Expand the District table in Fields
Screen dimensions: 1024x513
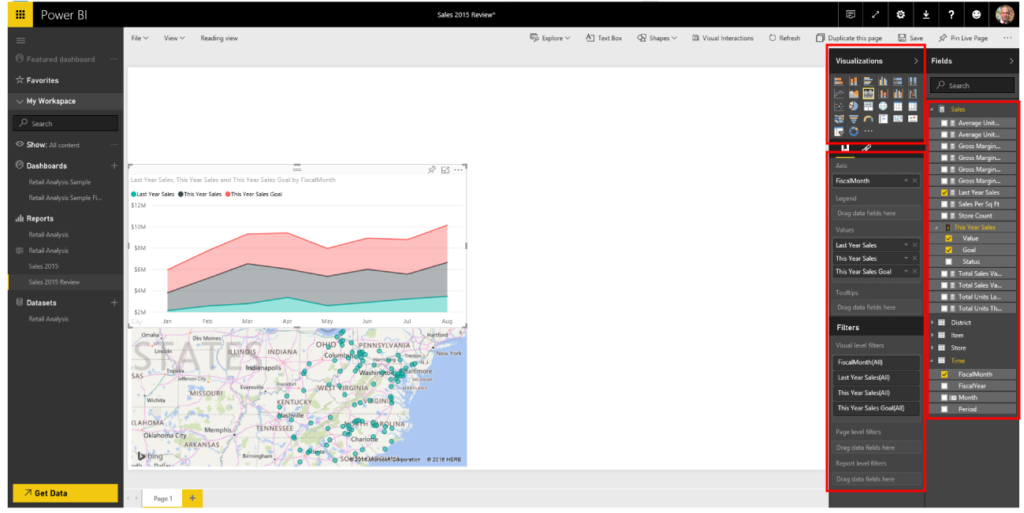(x=932, y=322)
